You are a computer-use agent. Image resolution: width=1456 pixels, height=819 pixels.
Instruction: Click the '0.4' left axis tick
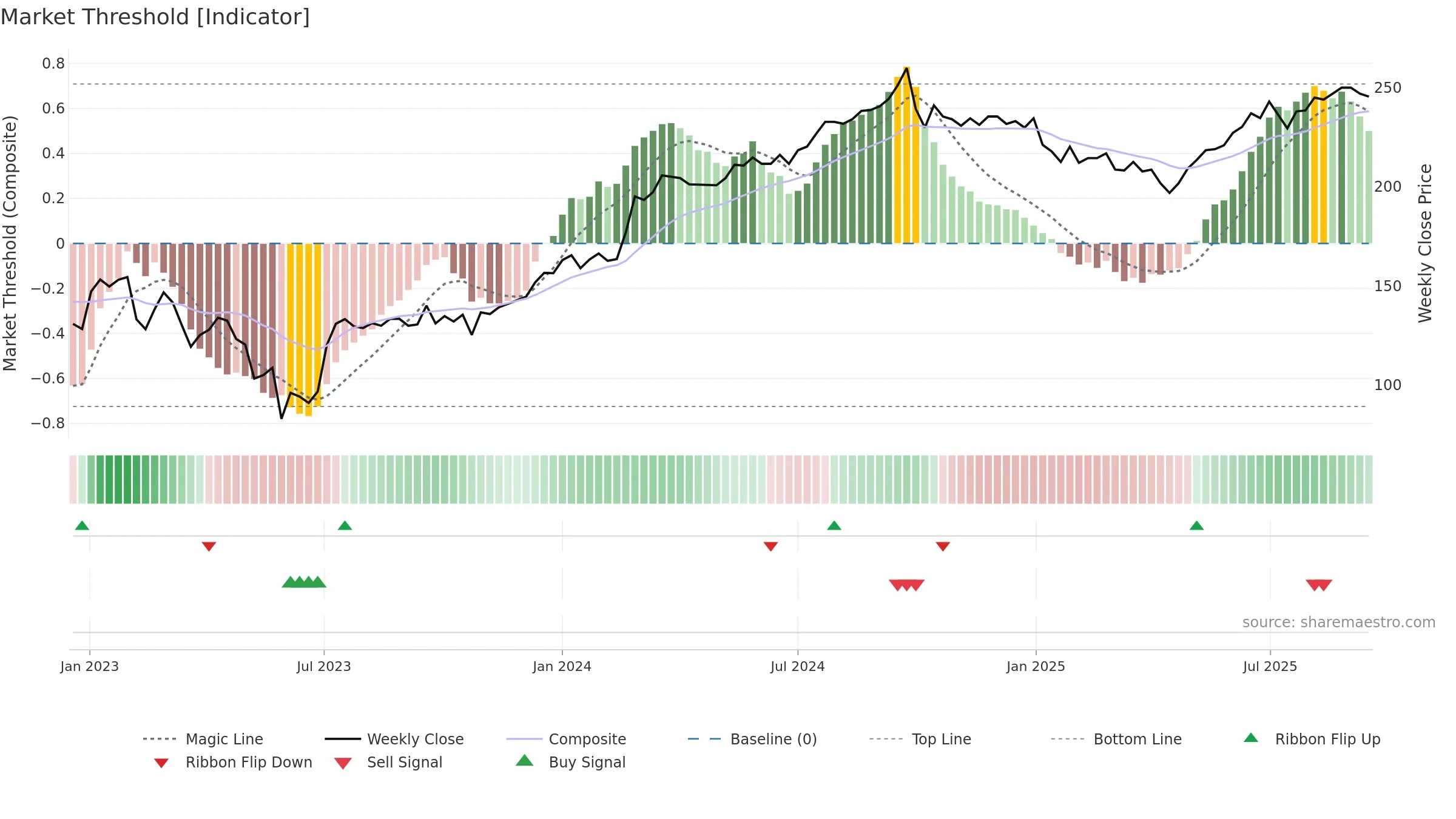[x=53, y=153]
